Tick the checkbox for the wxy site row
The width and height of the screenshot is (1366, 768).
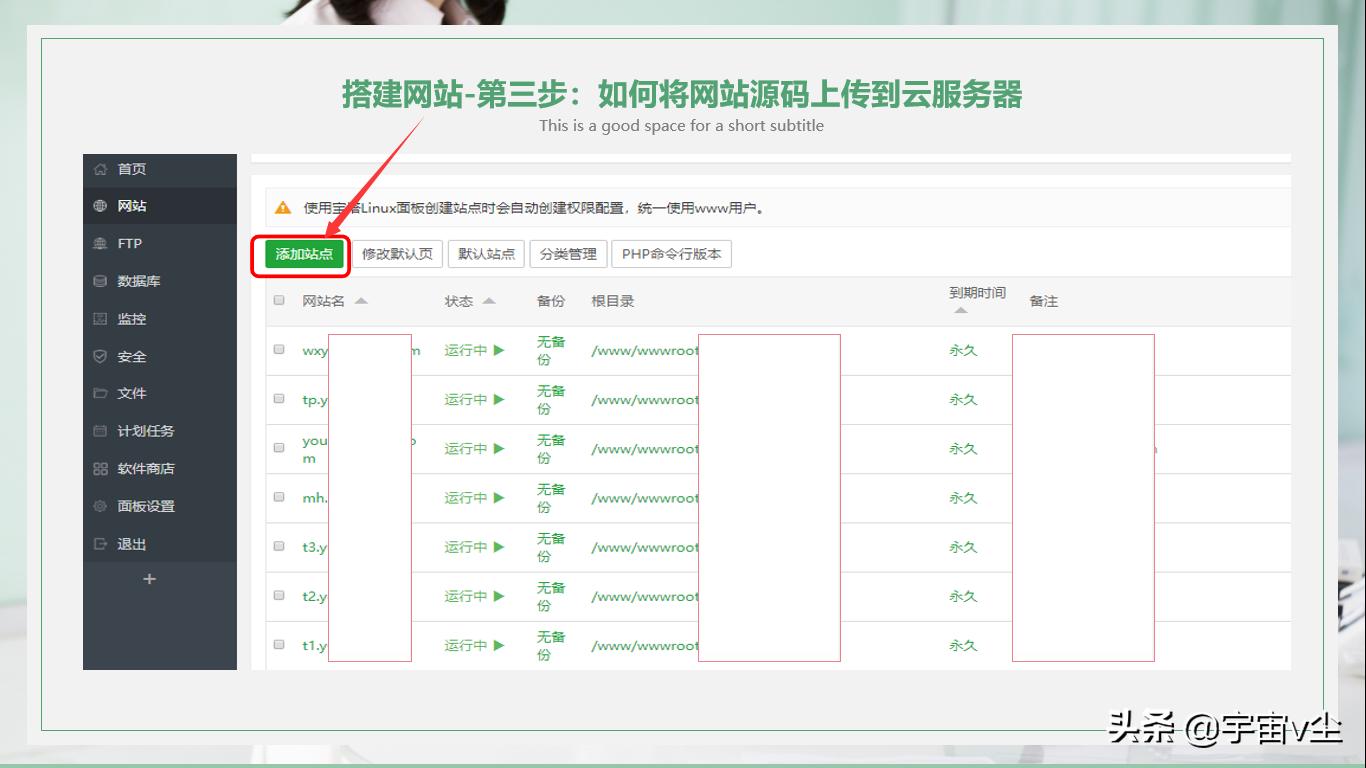click(280, 350)
